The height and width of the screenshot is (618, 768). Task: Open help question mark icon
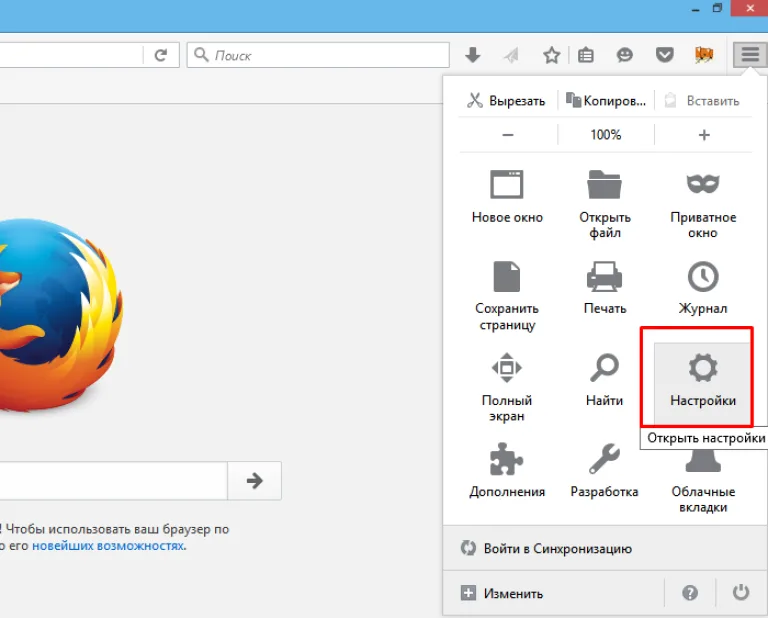690,593
